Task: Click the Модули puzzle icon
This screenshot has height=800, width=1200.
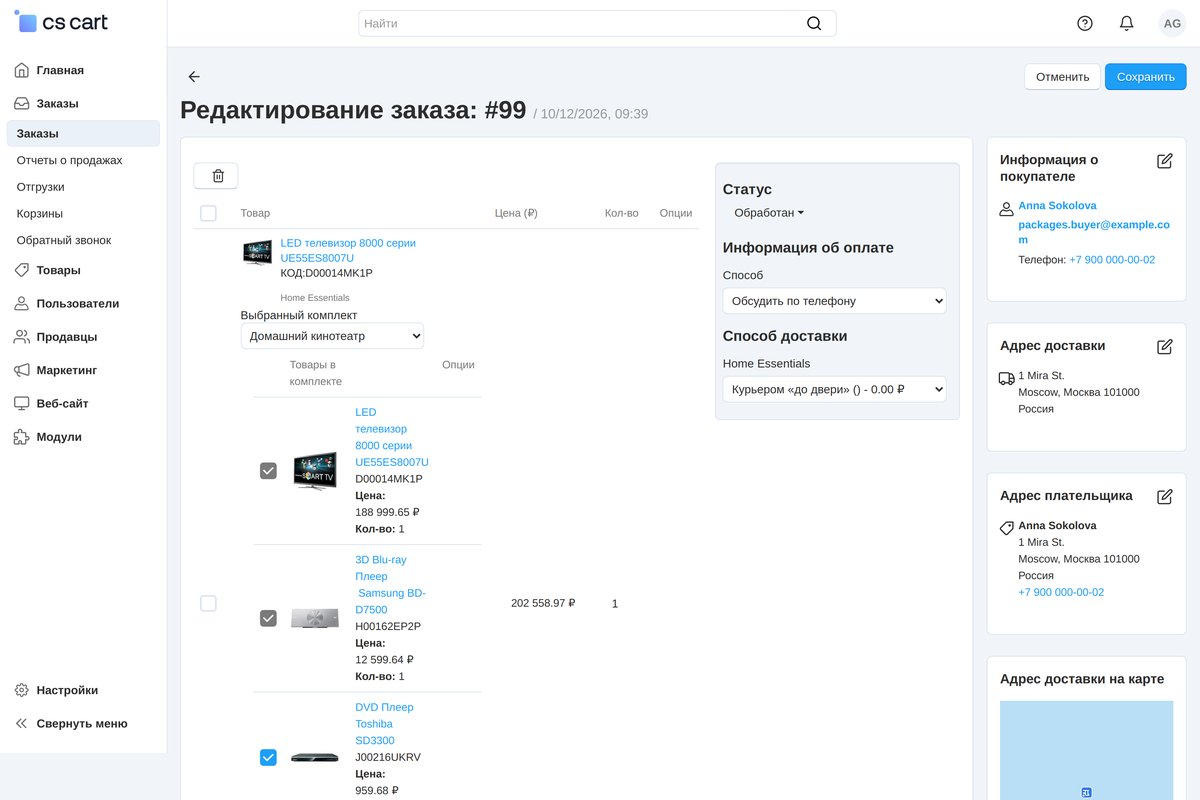Action: coord(22,437)
